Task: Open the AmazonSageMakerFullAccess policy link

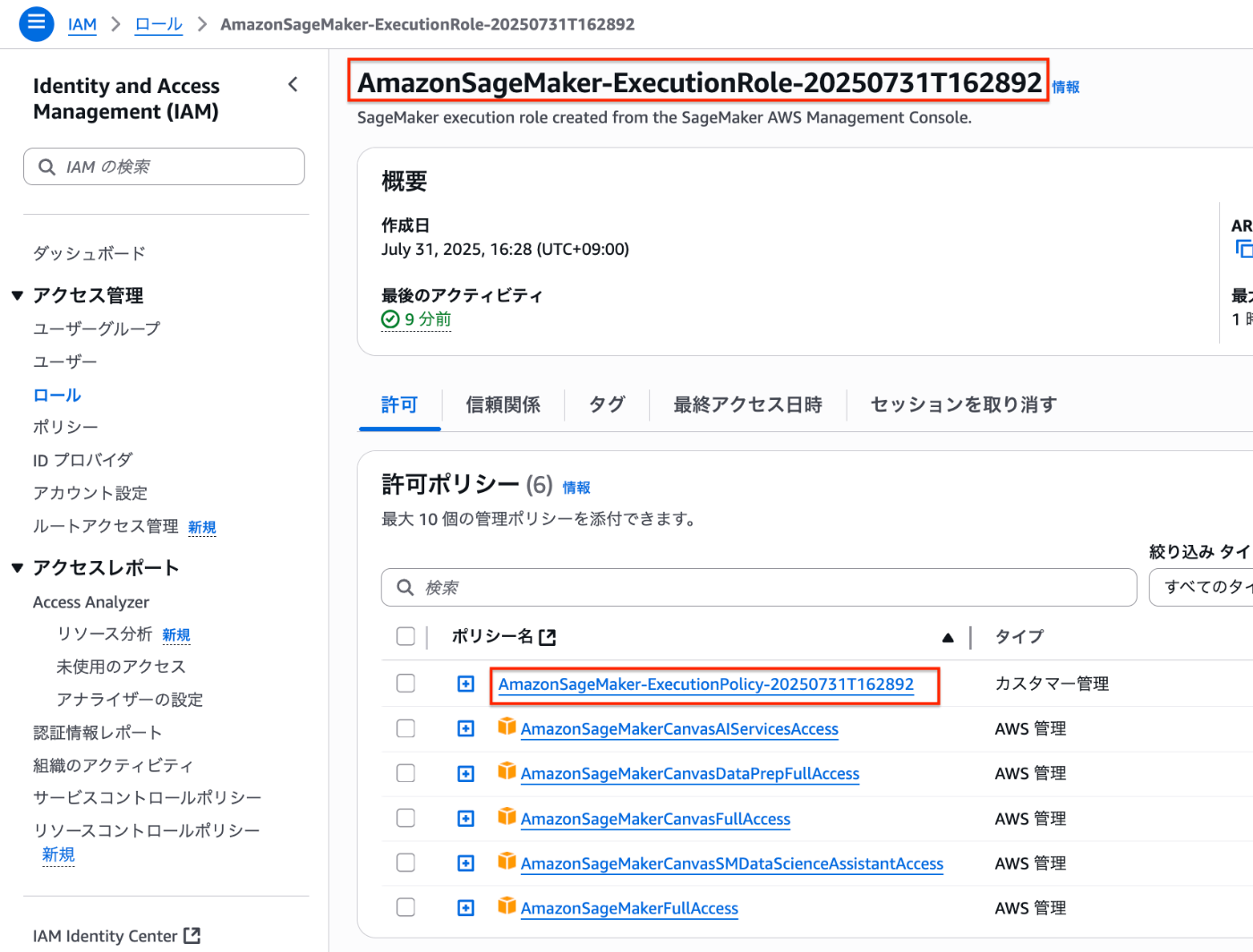Action: [629, 908]
